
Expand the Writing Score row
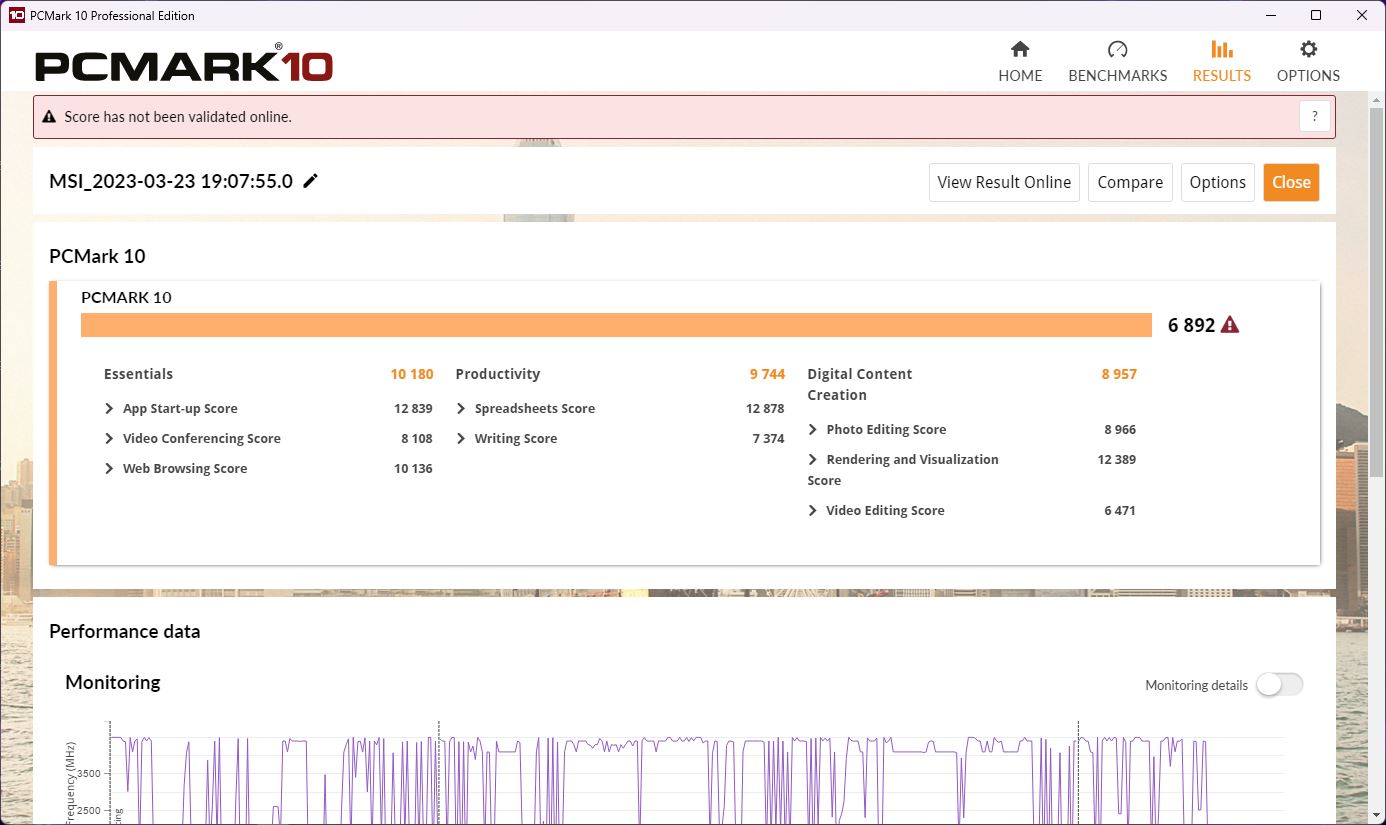pos(461,439)
